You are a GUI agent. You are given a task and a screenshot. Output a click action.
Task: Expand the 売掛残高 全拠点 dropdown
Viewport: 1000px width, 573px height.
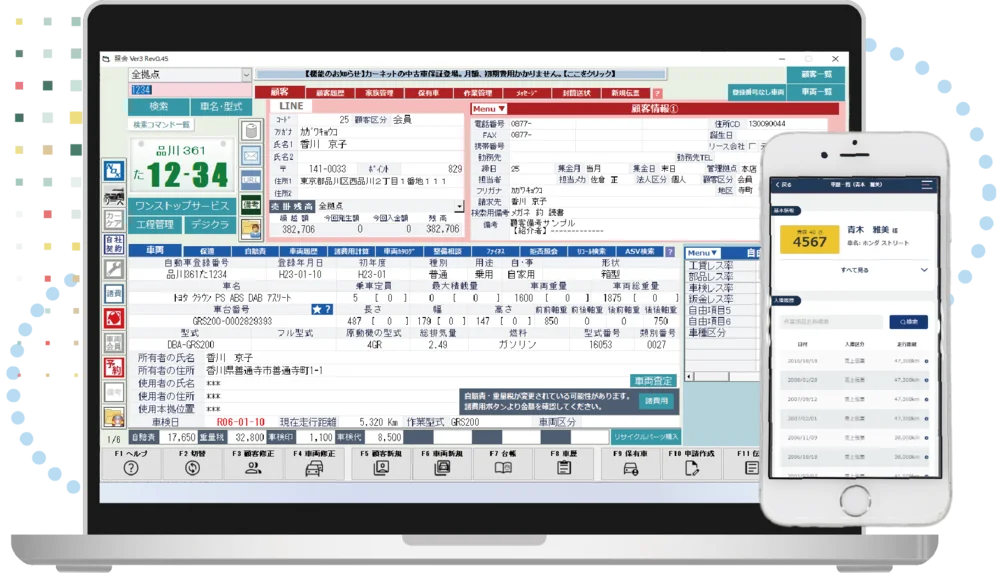coord(459,207)
